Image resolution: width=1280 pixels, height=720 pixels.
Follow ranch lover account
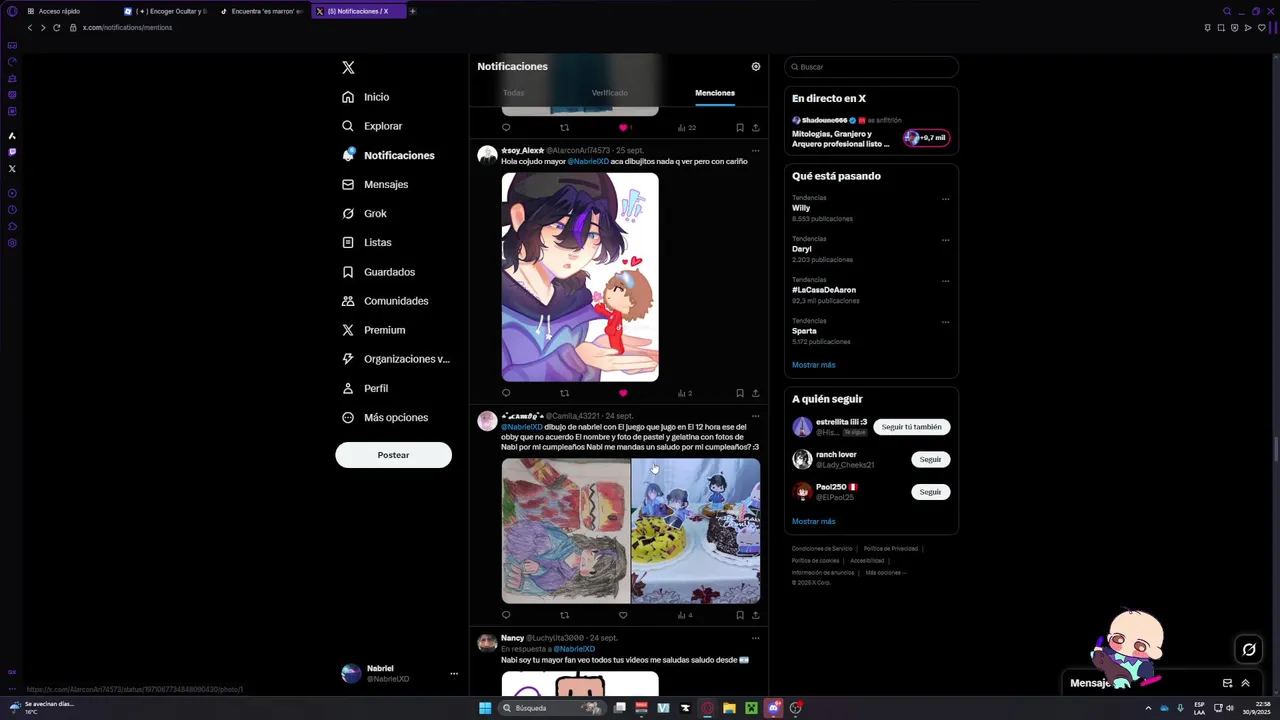(x=930, y=460)
